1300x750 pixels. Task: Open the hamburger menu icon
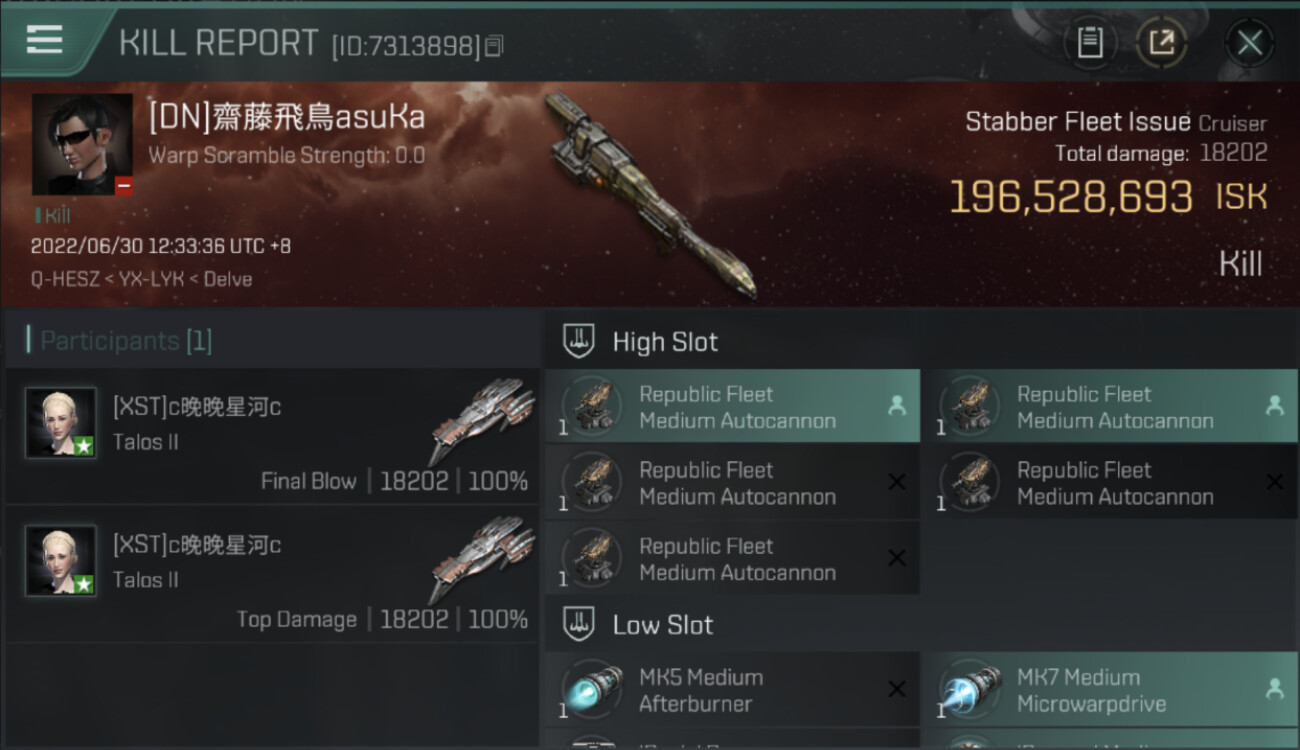[44, 40]
